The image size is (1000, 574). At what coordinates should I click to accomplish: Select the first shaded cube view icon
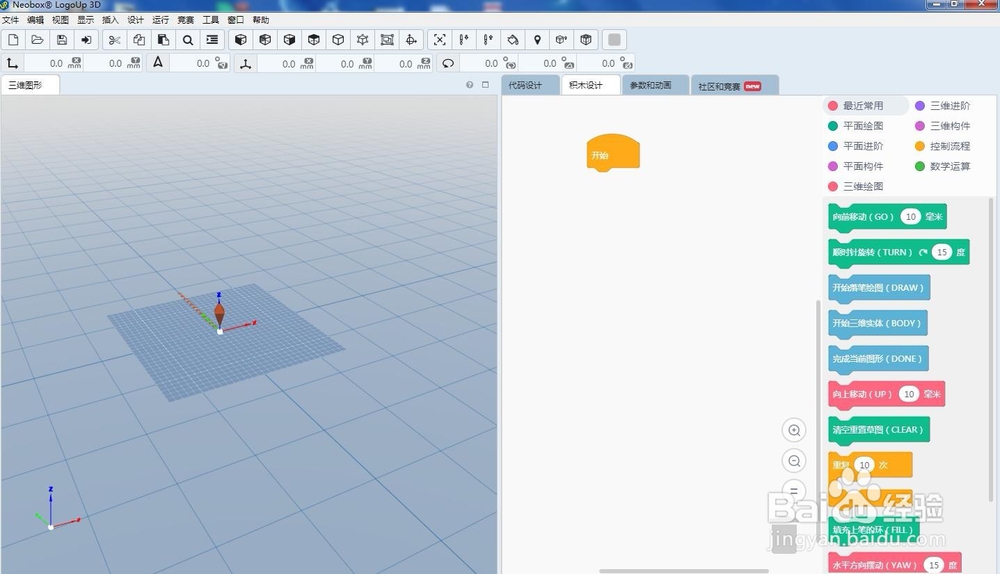pos(240,40)
